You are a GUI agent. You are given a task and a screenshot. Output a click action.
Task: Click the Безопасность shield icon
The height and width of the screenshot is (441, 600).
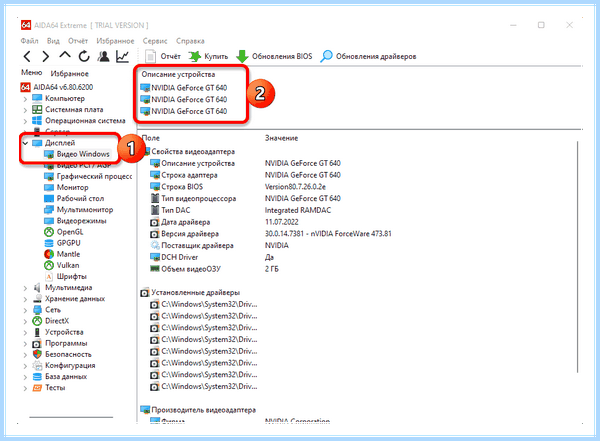pos(37,354)
